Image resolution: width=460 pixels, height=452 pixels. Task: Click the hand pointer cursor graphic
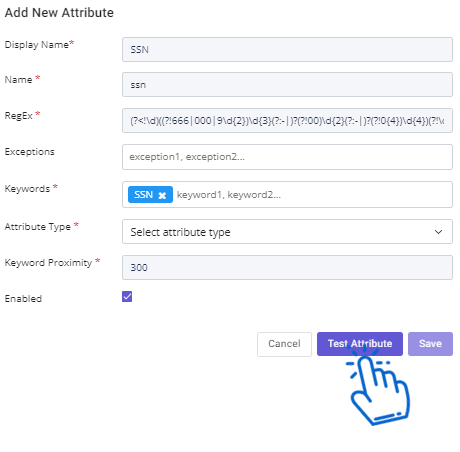click(x=379, y=384)
